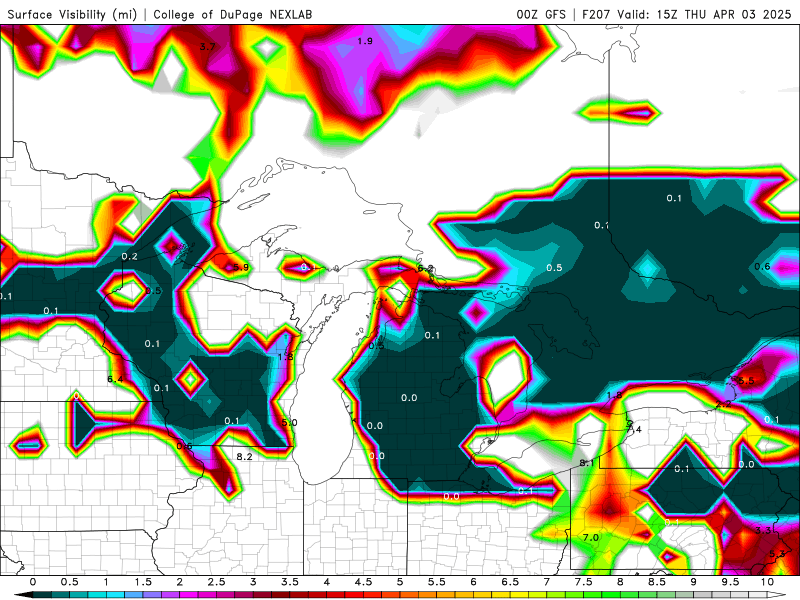The height and width of the screenshot is (600, 800).
Task: Click the 'Valid: 15Z THU APR 03 2025' text
Action: click(x=704, y=14)
